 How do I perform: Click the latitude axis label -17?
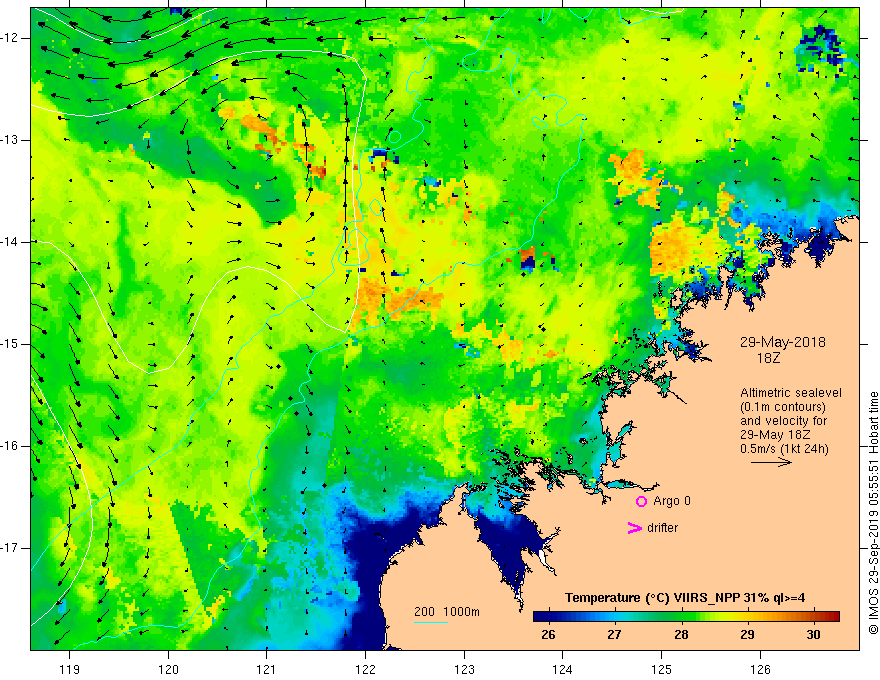pyautogui.click(x=10, y=548)
